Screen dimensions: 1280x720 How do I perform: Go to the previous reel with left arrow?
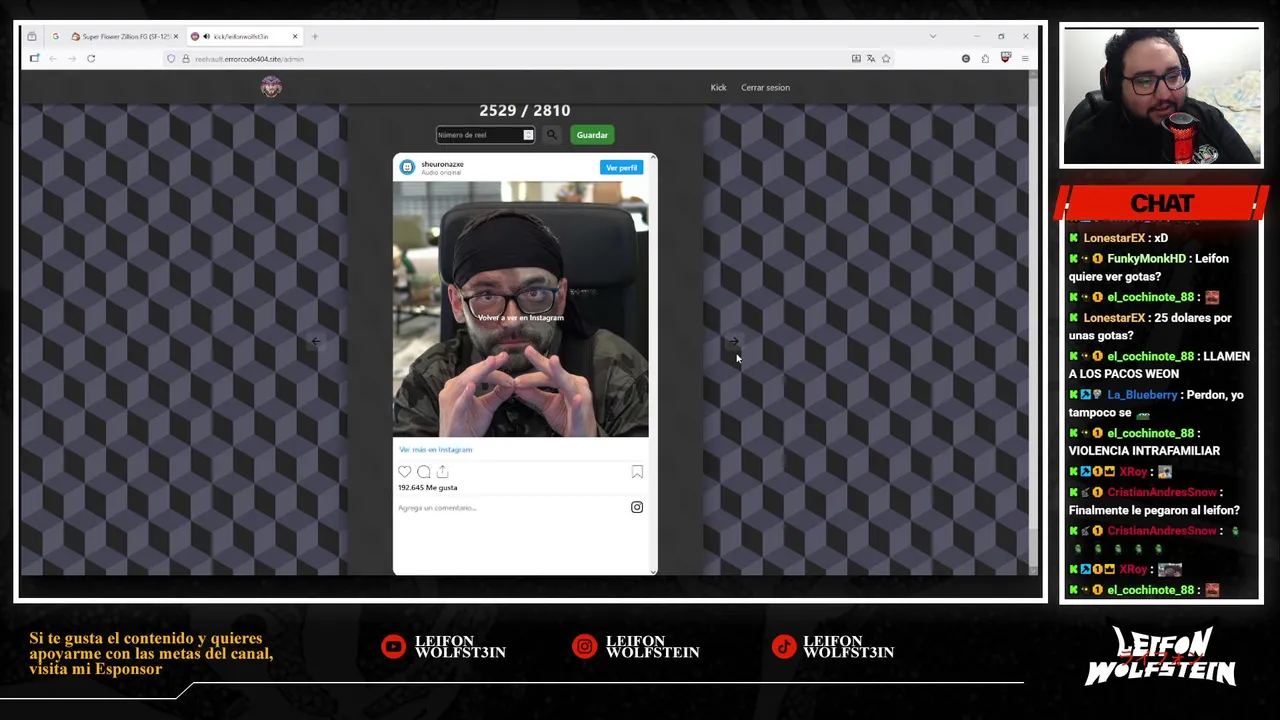(x=316, y=342)
